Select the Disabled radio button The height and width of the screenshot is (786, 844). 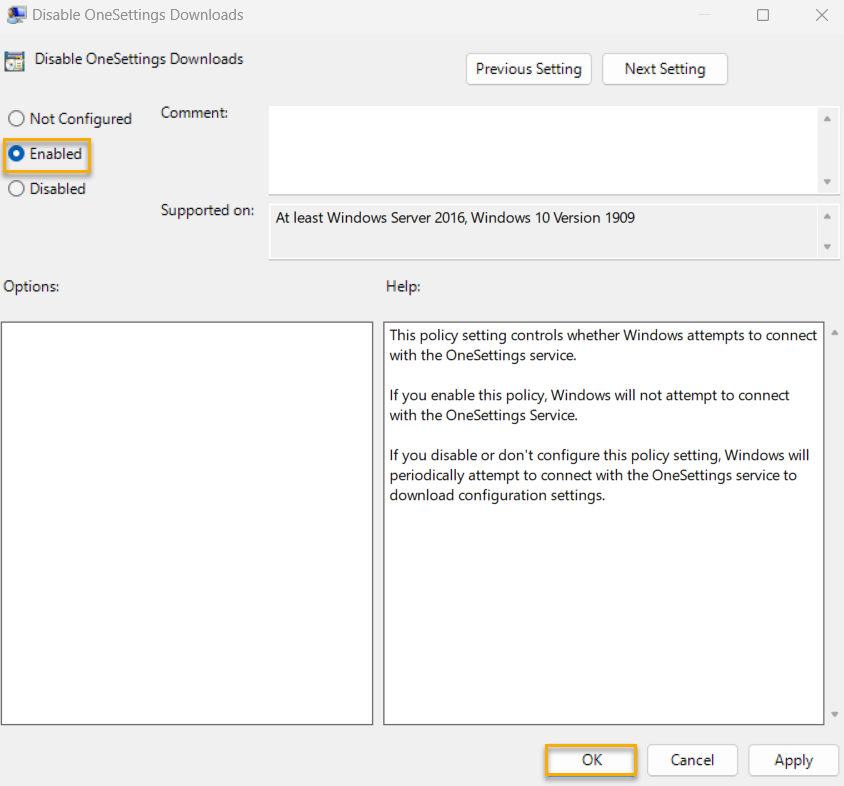[x=16, y=188]
